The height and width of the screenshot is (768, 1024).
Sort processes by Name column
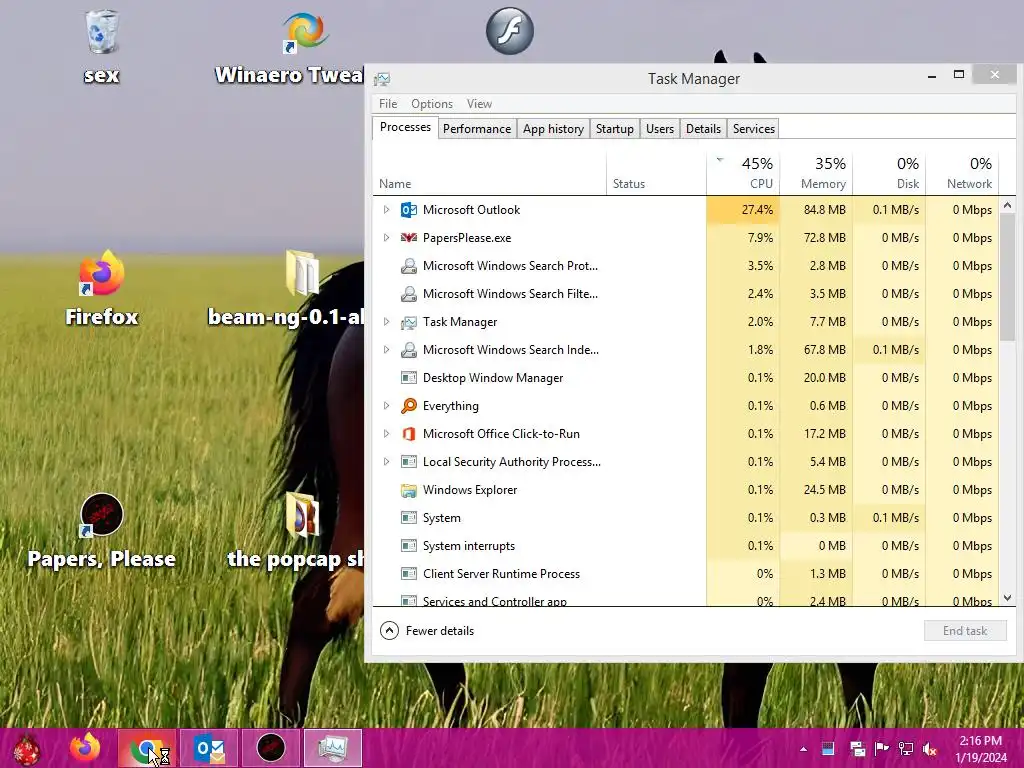tap(490, 173)
